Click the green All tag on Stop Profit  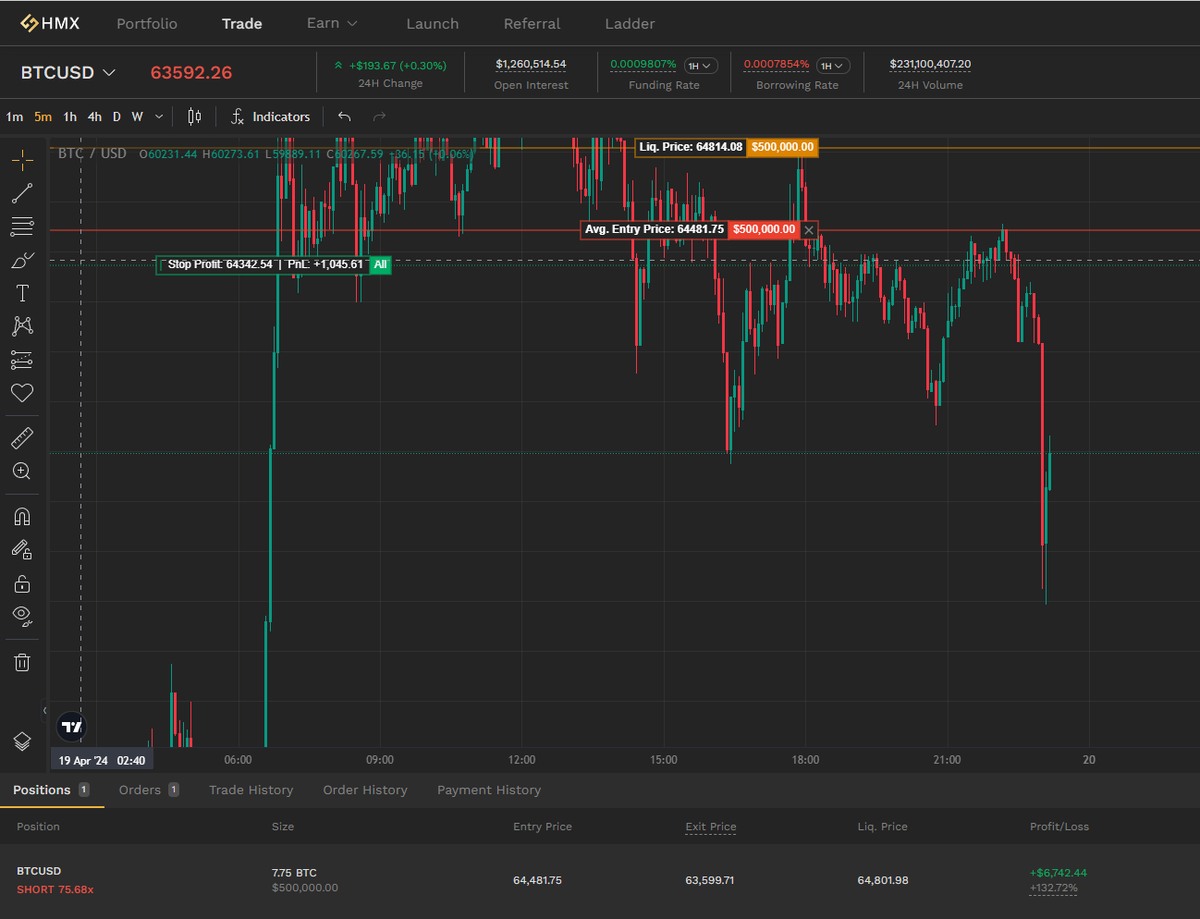pos(380,265)
